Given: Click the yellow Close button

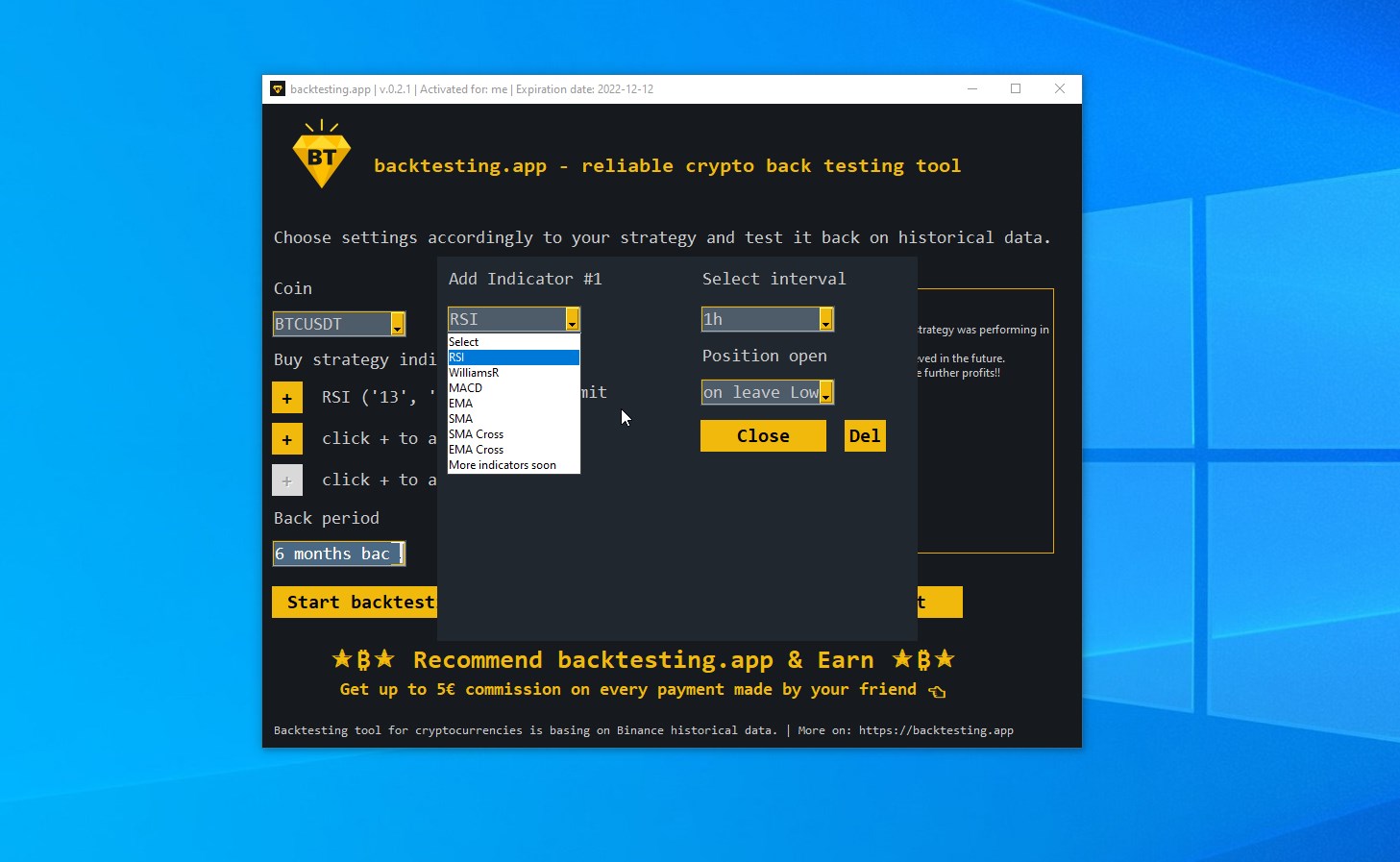Looking at the screenshot, I should (x=763, y=435).
